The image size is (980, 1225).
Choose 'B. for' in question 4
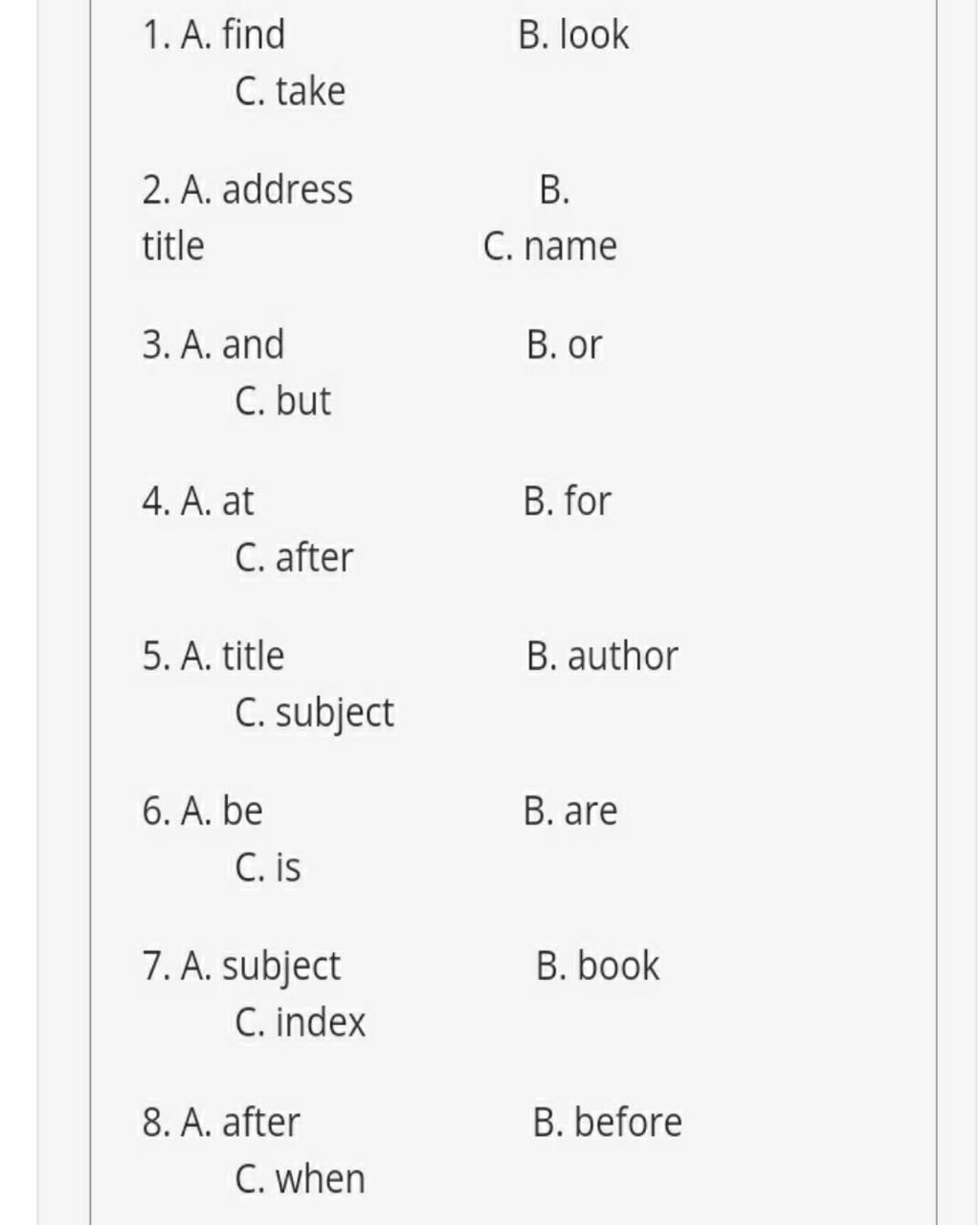(x=567, y=501)
